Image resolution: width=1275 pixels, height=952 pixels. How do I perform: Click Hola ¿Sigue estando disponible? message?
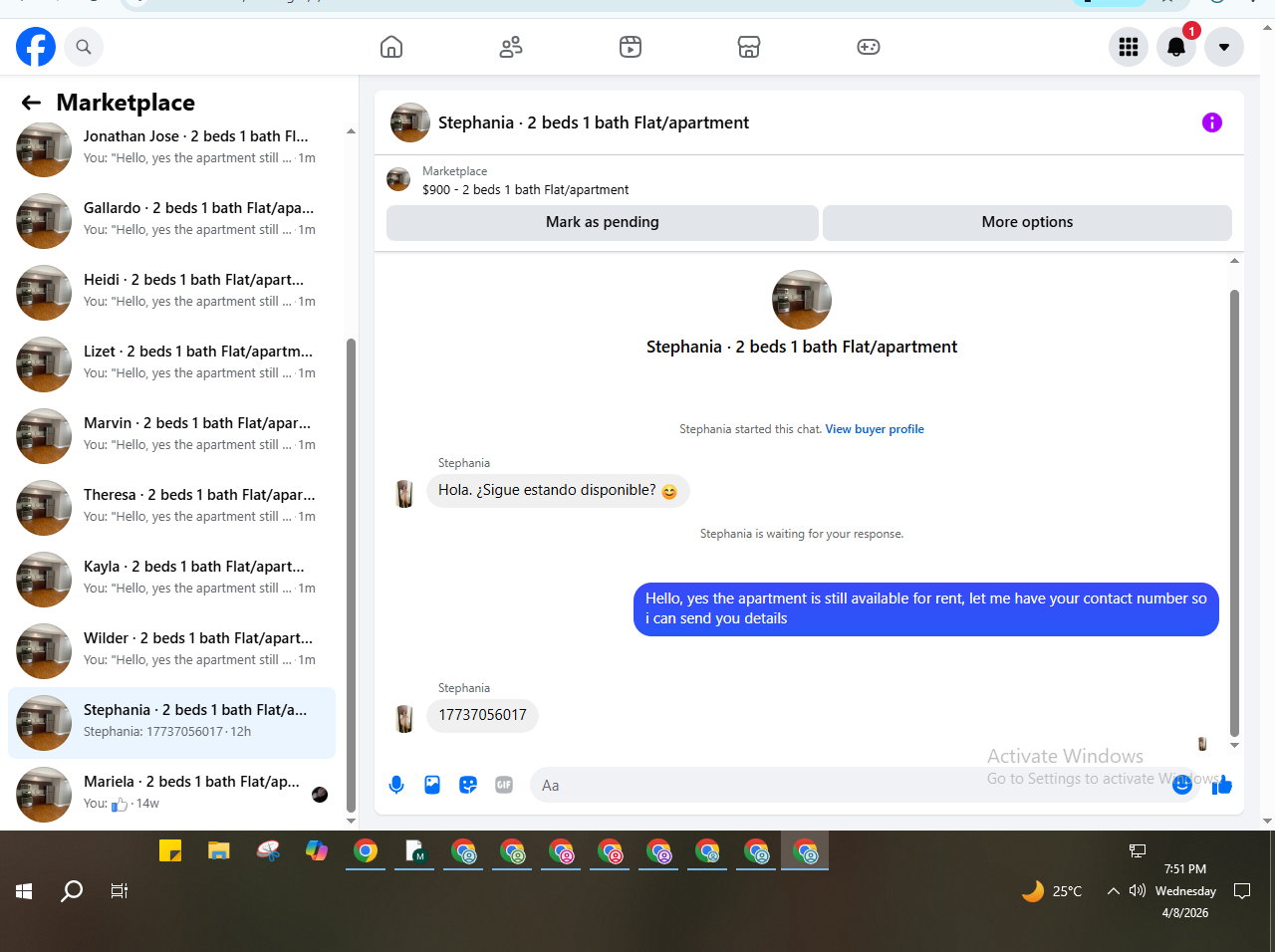558,490
